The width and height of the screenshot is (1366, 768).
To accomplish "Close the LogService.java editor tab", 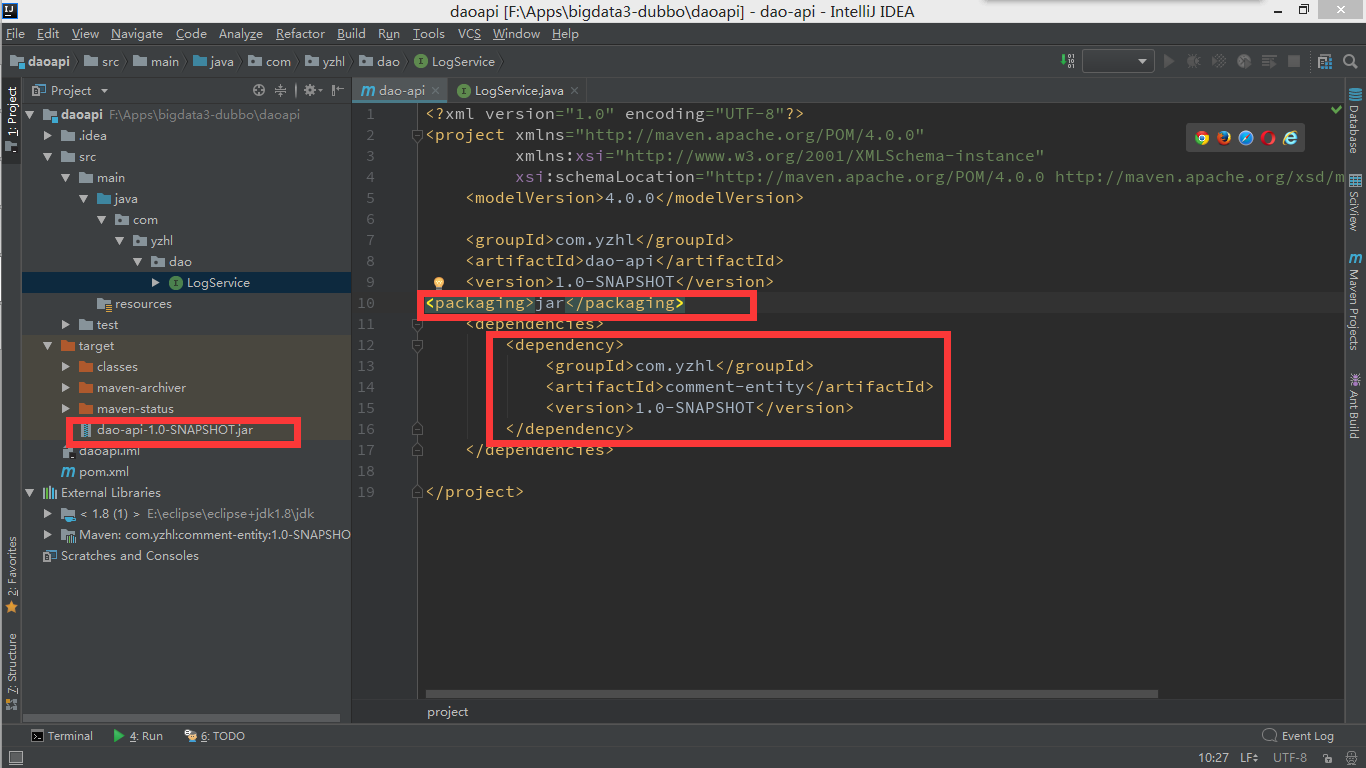I will point(575,91).
